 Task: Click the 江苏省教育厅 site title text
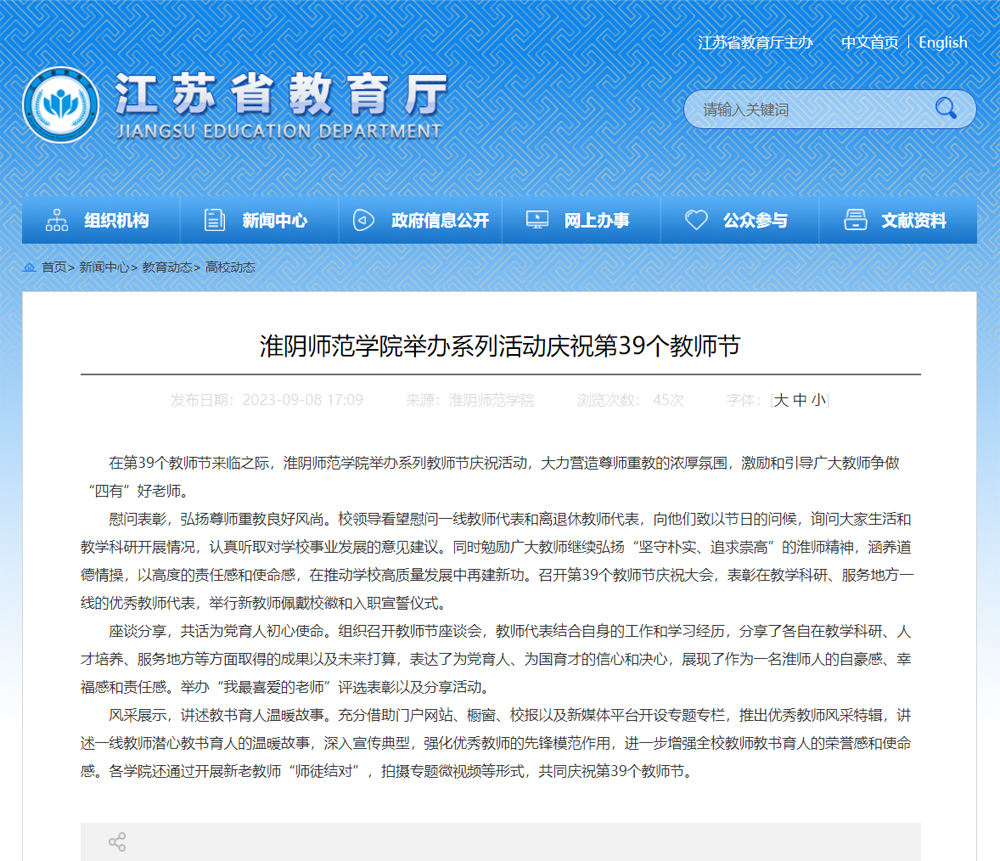pos(281,94)
